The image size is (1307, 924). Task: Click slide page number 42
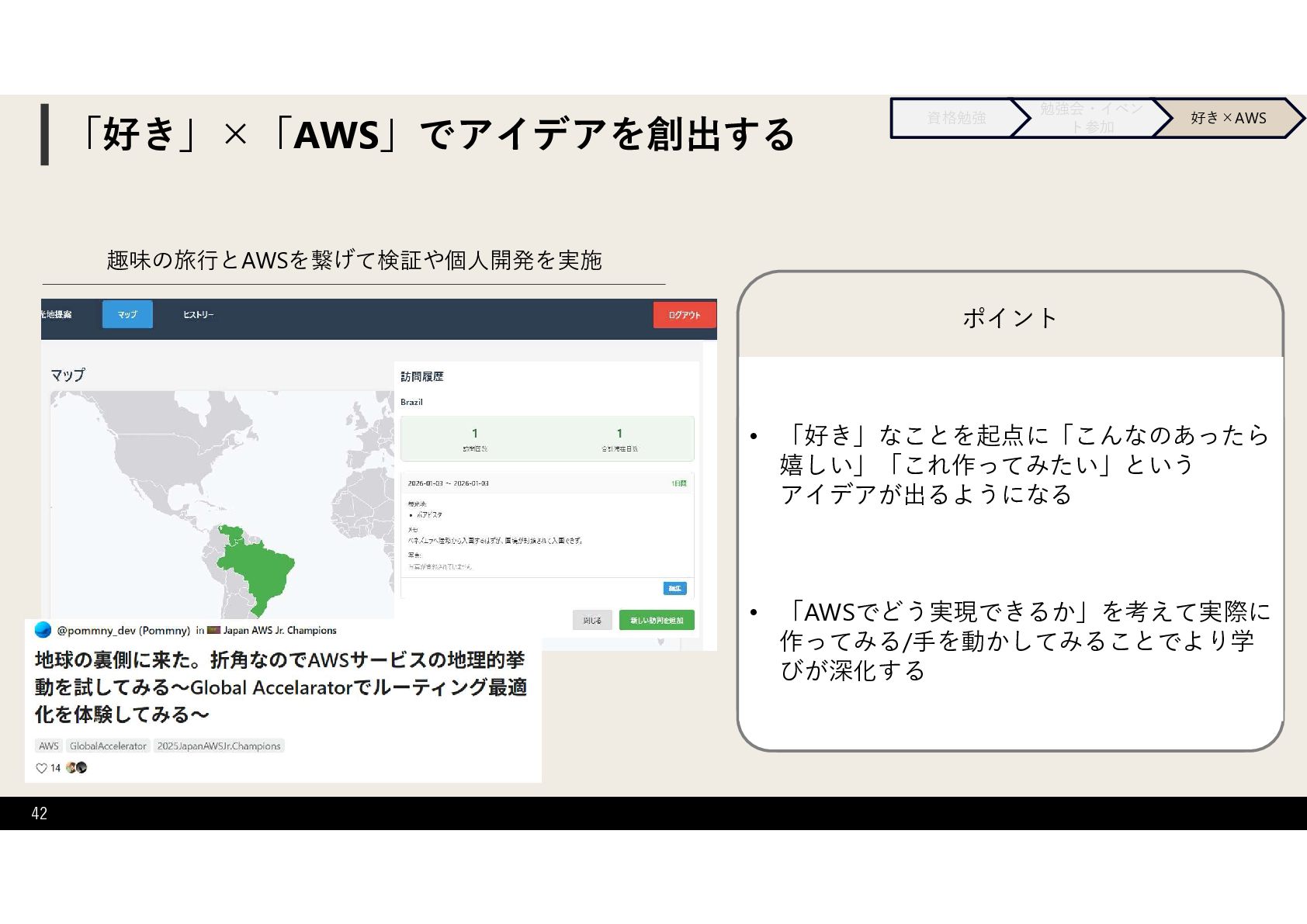coord(40,813)
